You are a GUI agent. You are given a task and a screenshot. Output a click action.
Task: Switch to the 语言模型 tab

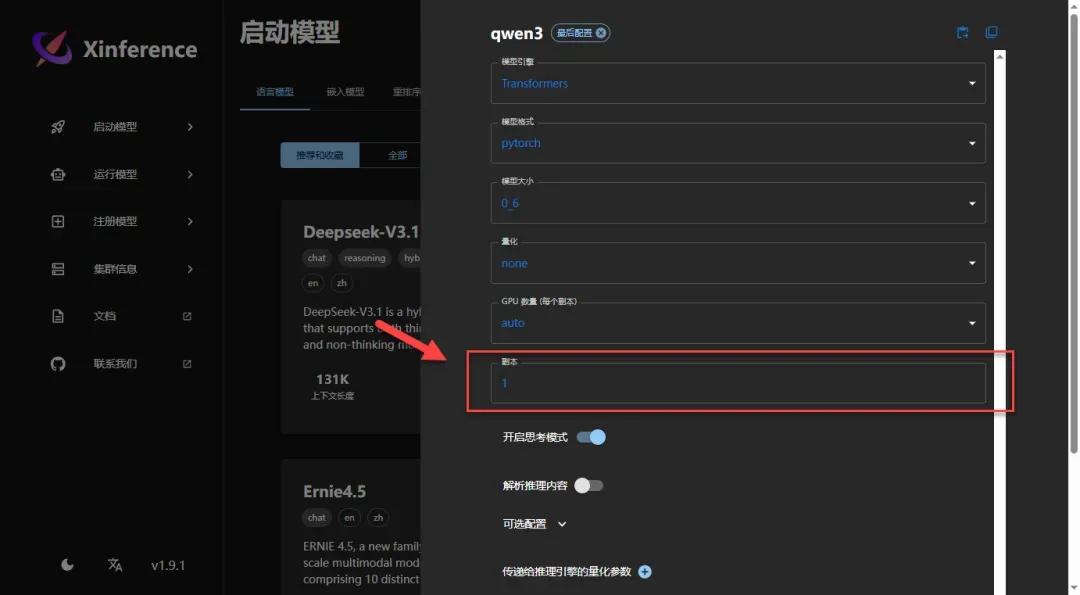click(275, 92)
